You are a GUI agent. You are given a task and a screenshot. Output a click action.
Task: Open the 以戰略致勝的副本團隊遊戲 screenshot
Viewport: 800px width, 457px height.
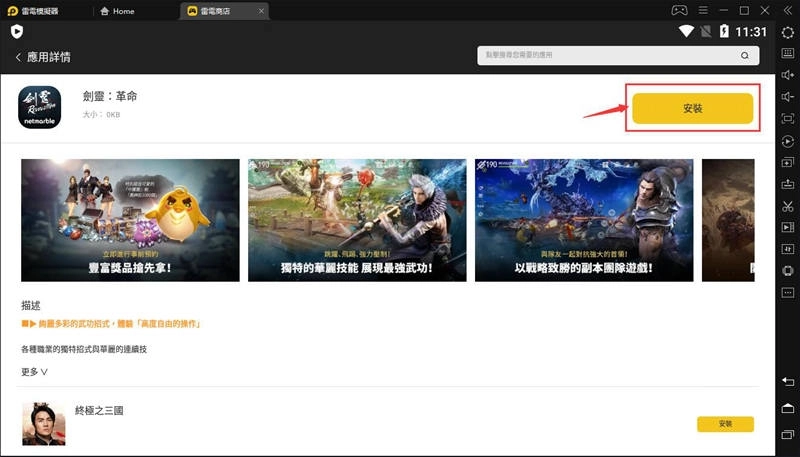pos(584,220)
